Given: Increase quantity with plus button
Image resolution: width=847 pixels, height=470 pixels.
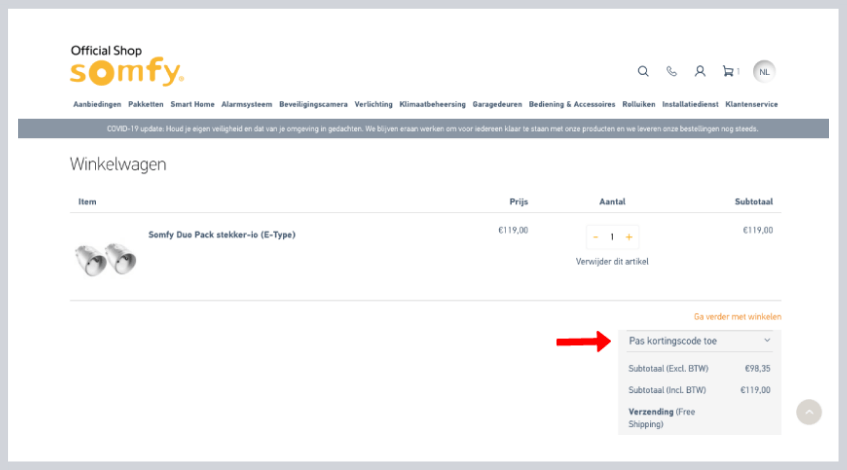Looking at the screenshot, I should (x=629, y=237).
